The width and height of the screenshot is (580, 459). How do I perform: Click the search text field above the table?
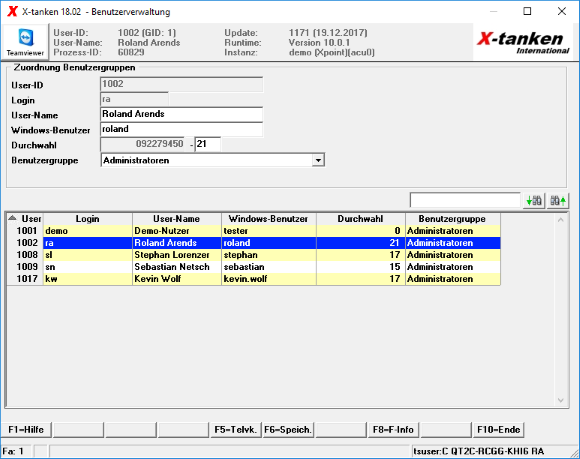(465, 200)
